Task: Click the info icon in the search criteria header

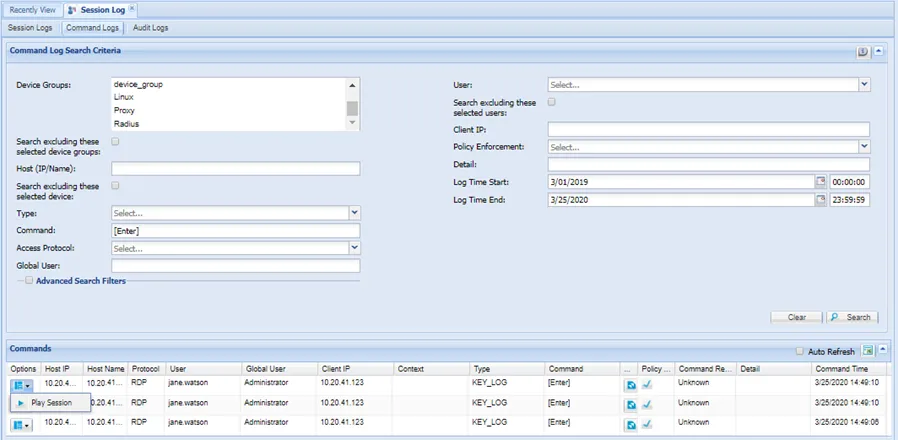Action: [x=863, y=50]
